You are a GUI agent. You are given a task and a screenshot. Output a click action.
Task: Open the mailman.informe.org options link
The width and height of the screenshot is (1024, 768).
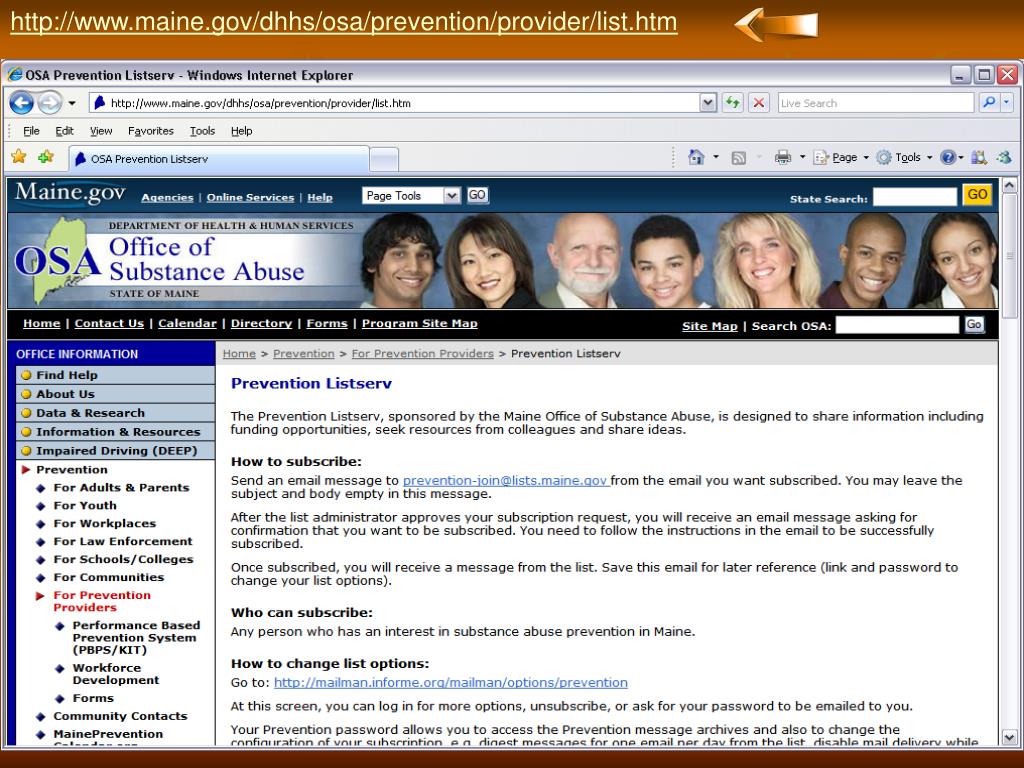[451, 682]
